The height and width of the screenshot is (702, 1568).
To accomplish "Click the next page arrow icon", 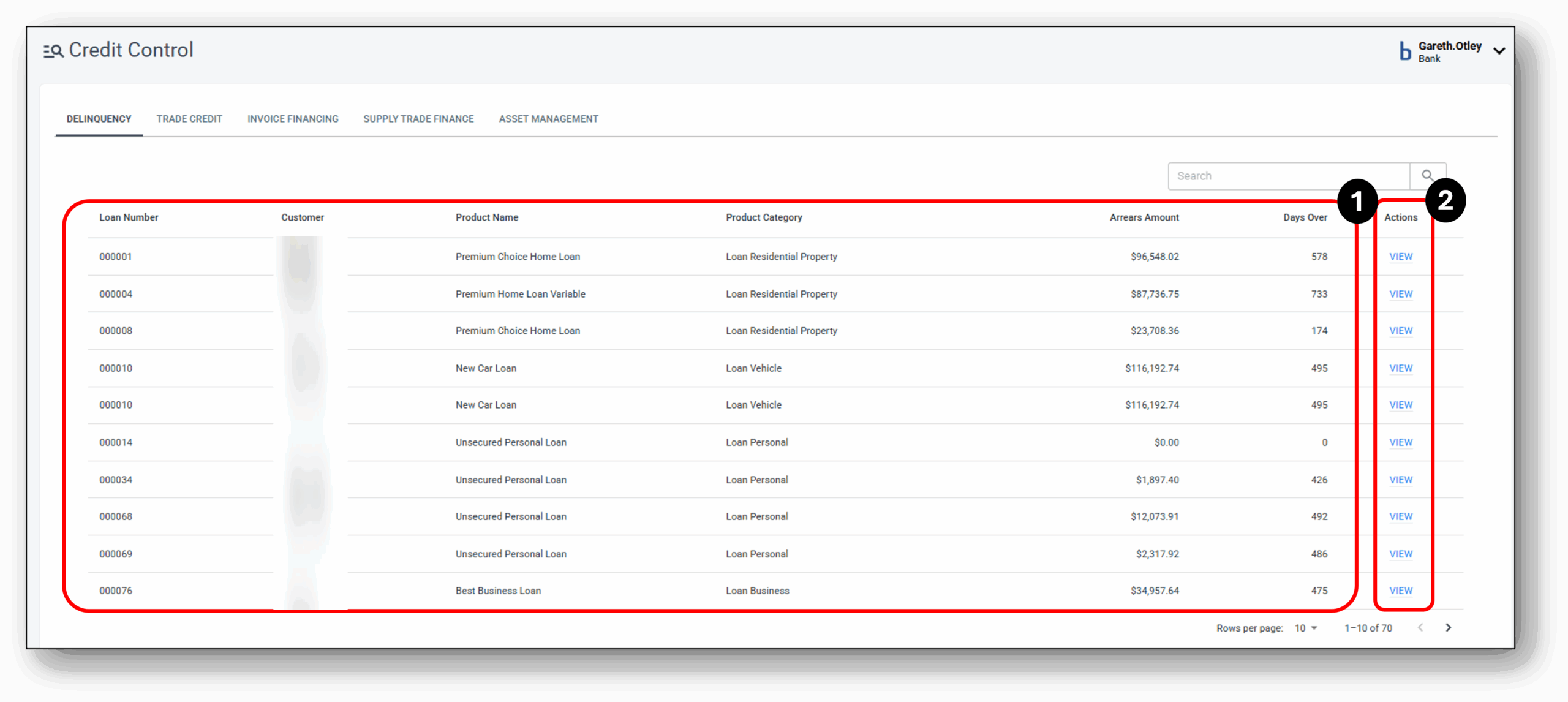I will pyautogui.click(x=1449, y=627).
